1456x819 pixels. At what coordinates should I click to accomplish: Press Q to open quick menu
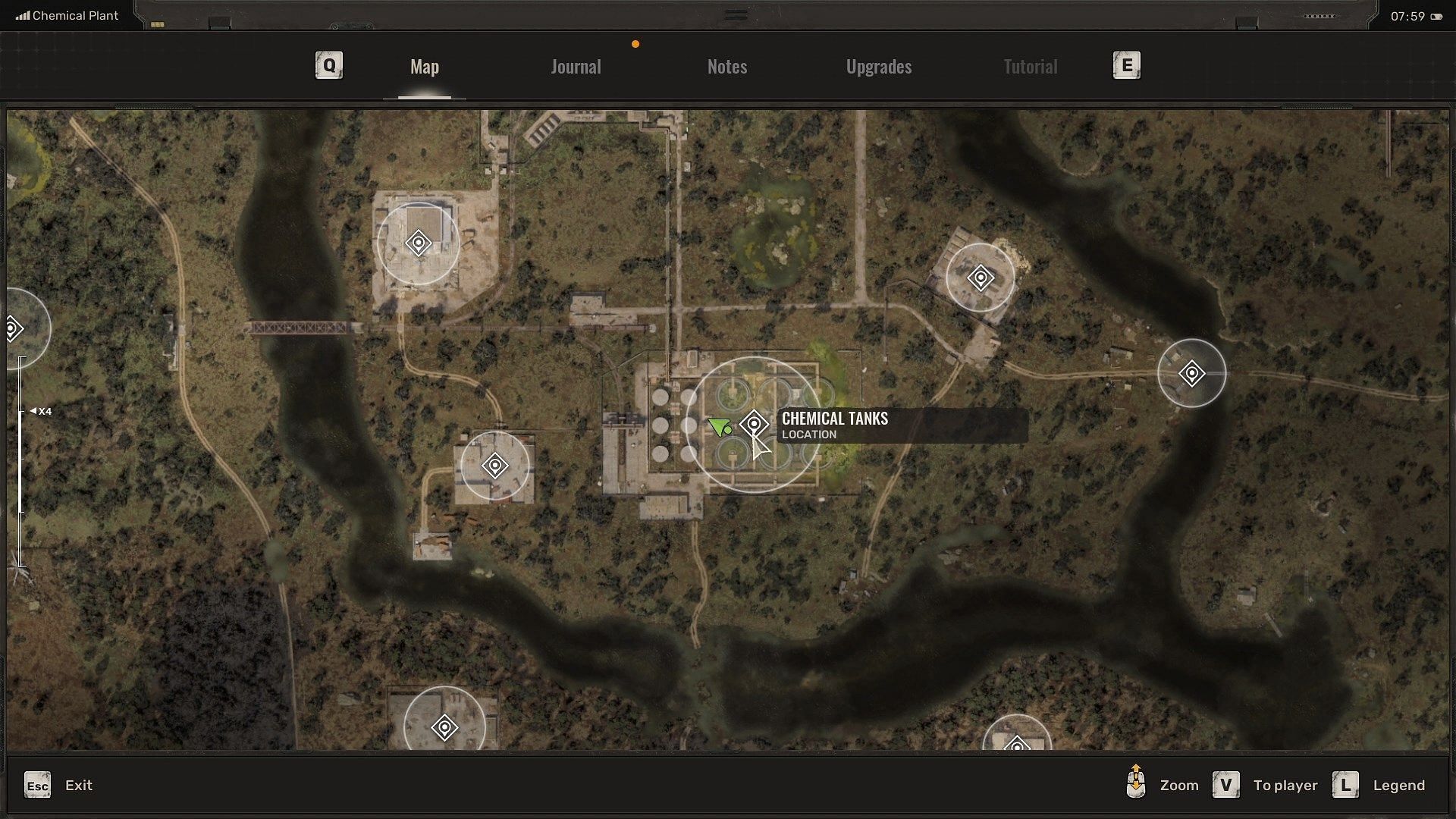329,64
